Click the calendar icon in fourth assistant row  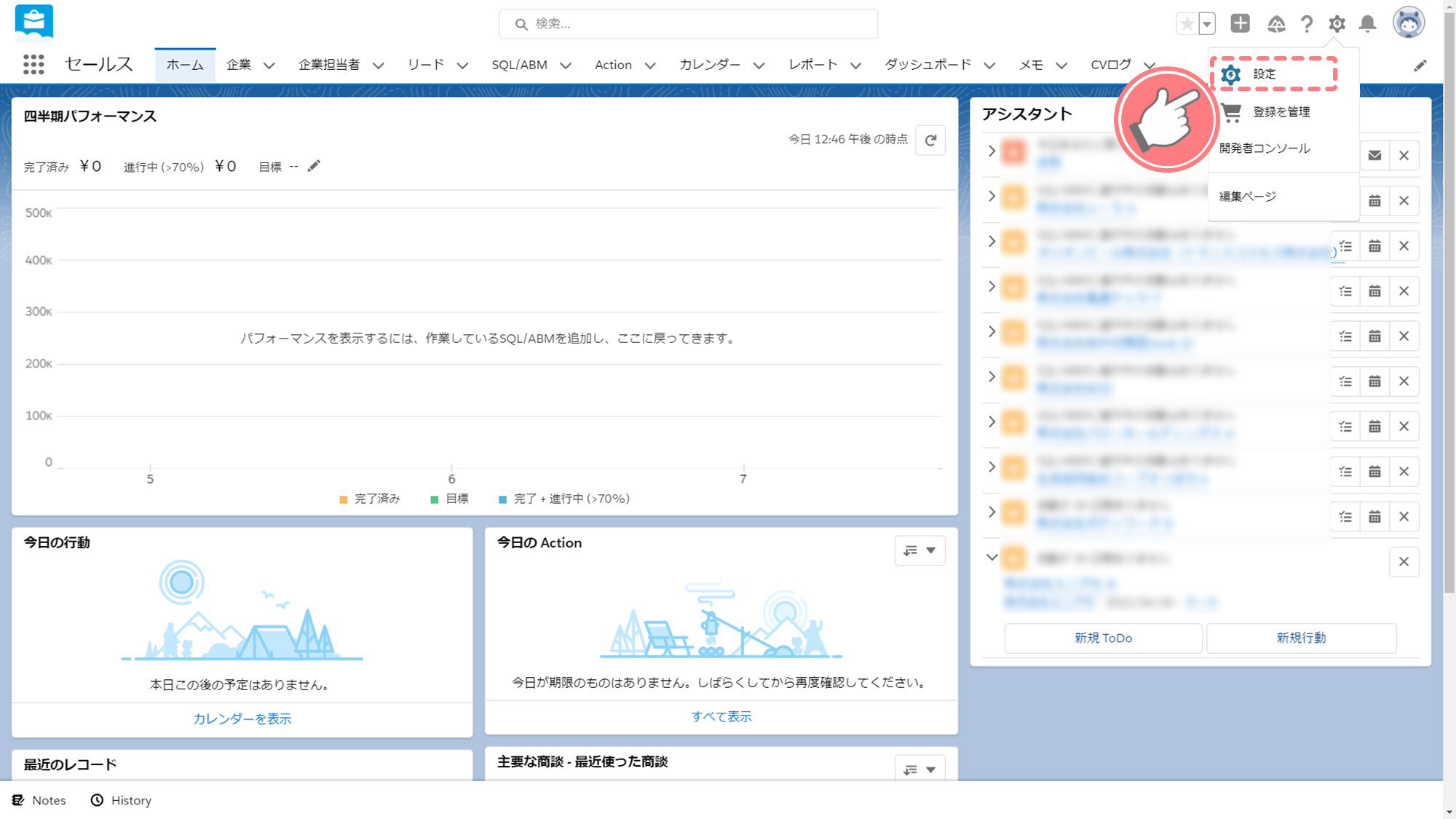1374,291
